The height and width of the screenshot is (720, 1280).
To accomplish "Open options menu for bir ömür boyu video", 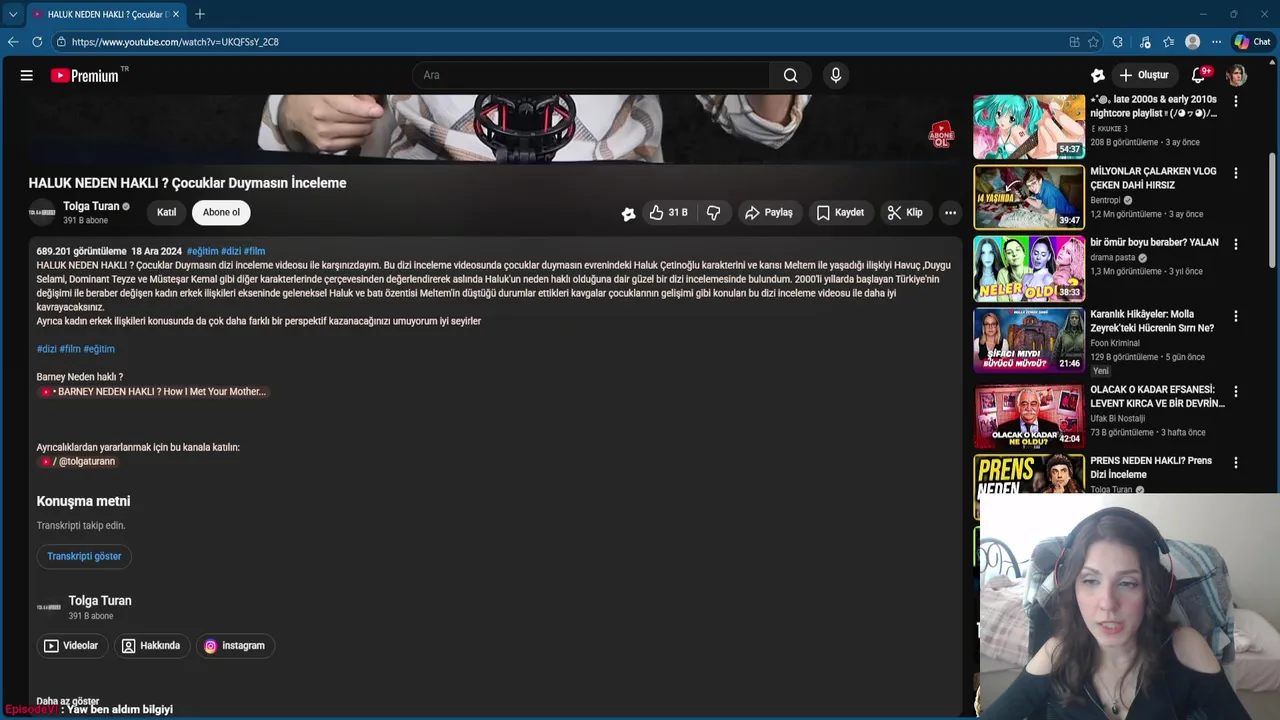I will [1235, 244].
